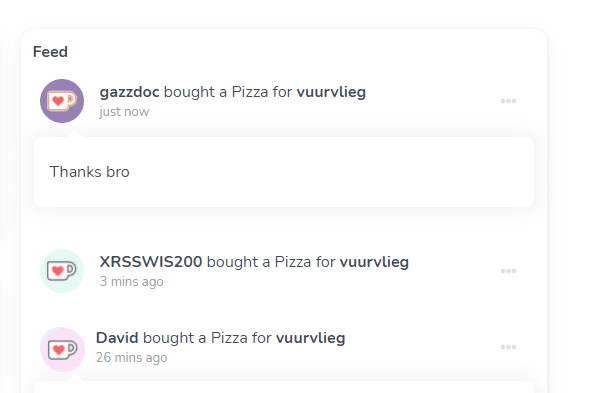Click 'bought a Pizza for' in gazzdoc's post

click(228, 92)
